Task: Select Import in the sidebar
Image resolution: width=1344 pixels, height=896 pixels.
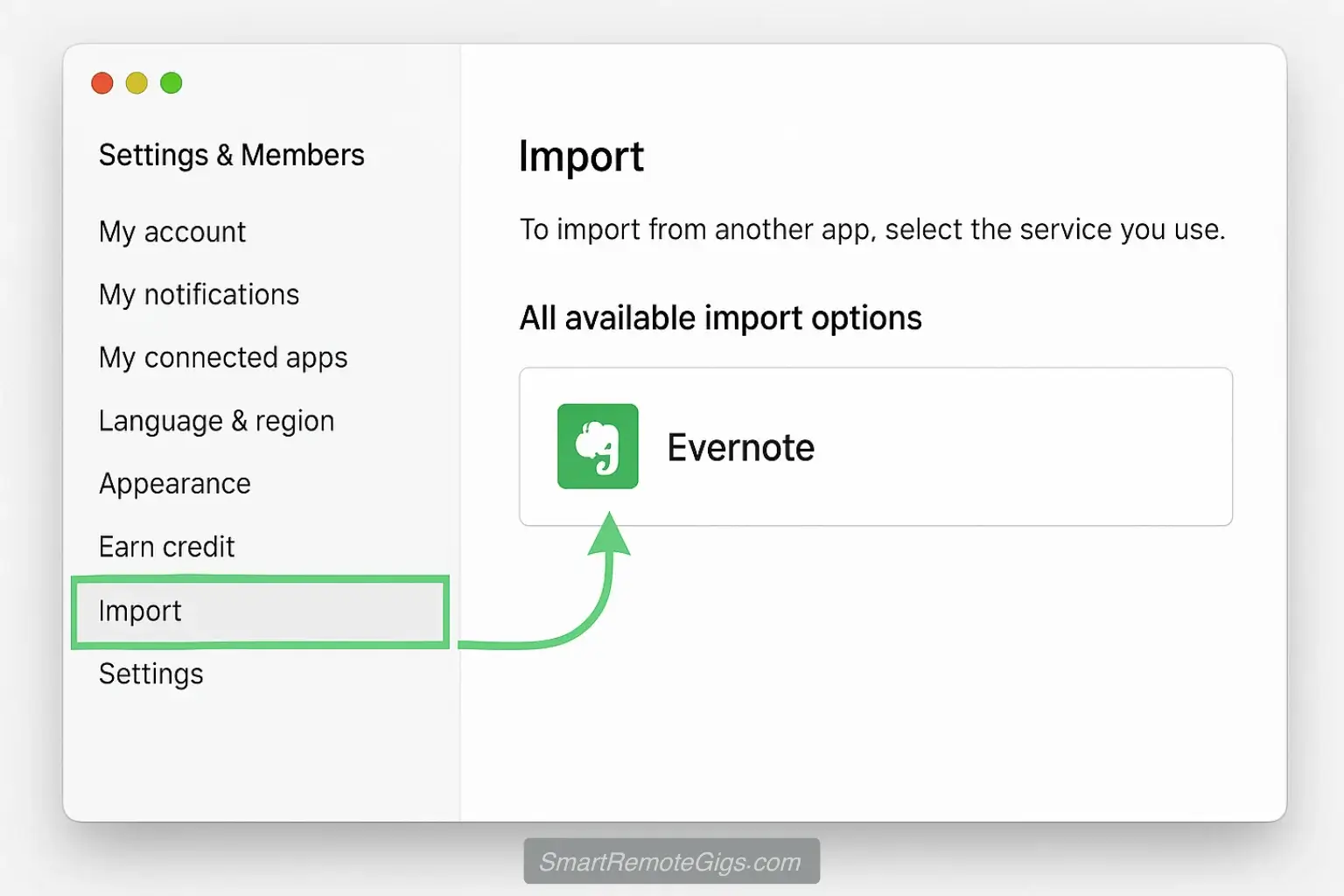Action: (x=261, y=612)
